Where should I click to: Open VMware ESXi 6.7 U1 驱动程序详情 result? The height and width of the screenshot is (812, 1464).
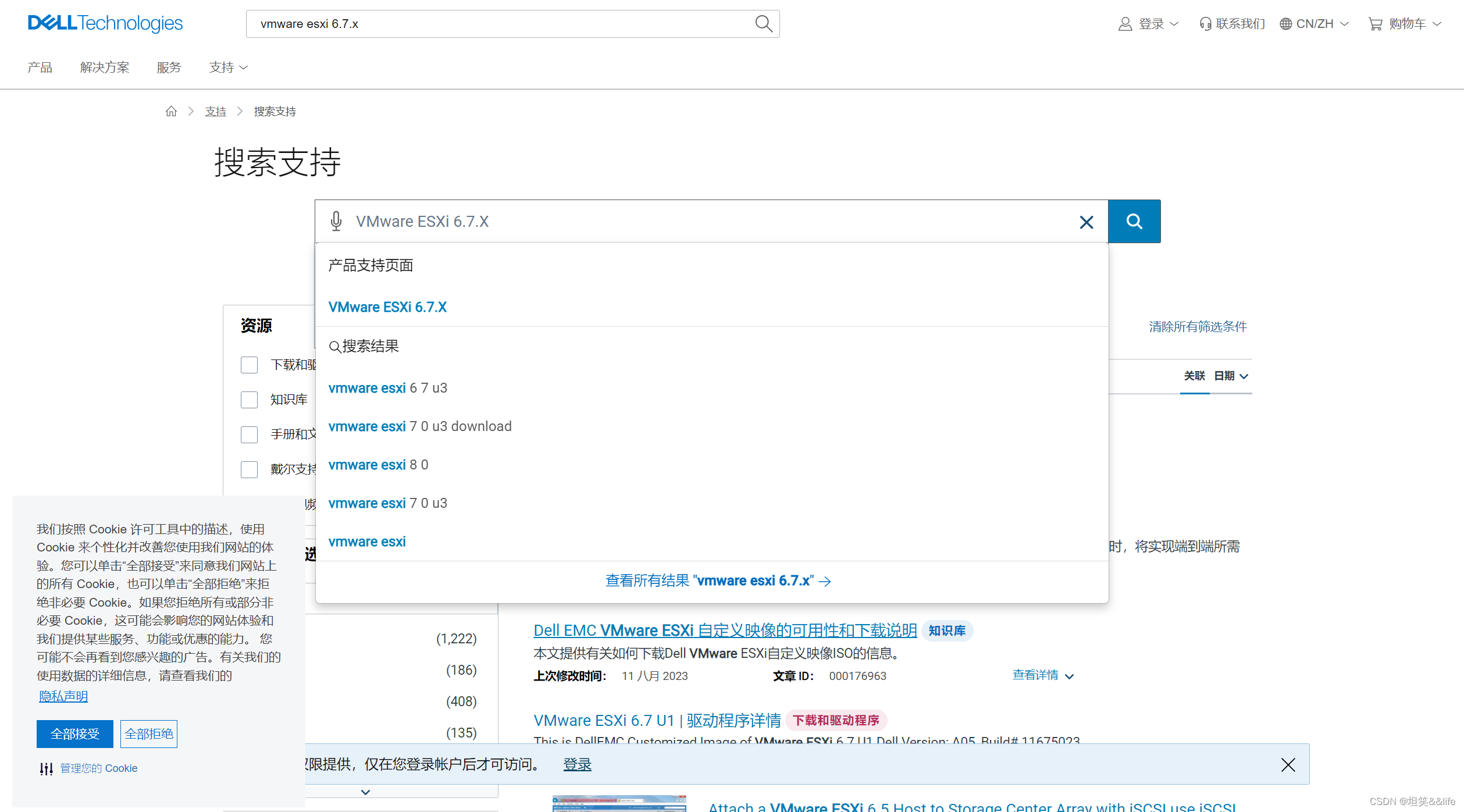[657, 721]
